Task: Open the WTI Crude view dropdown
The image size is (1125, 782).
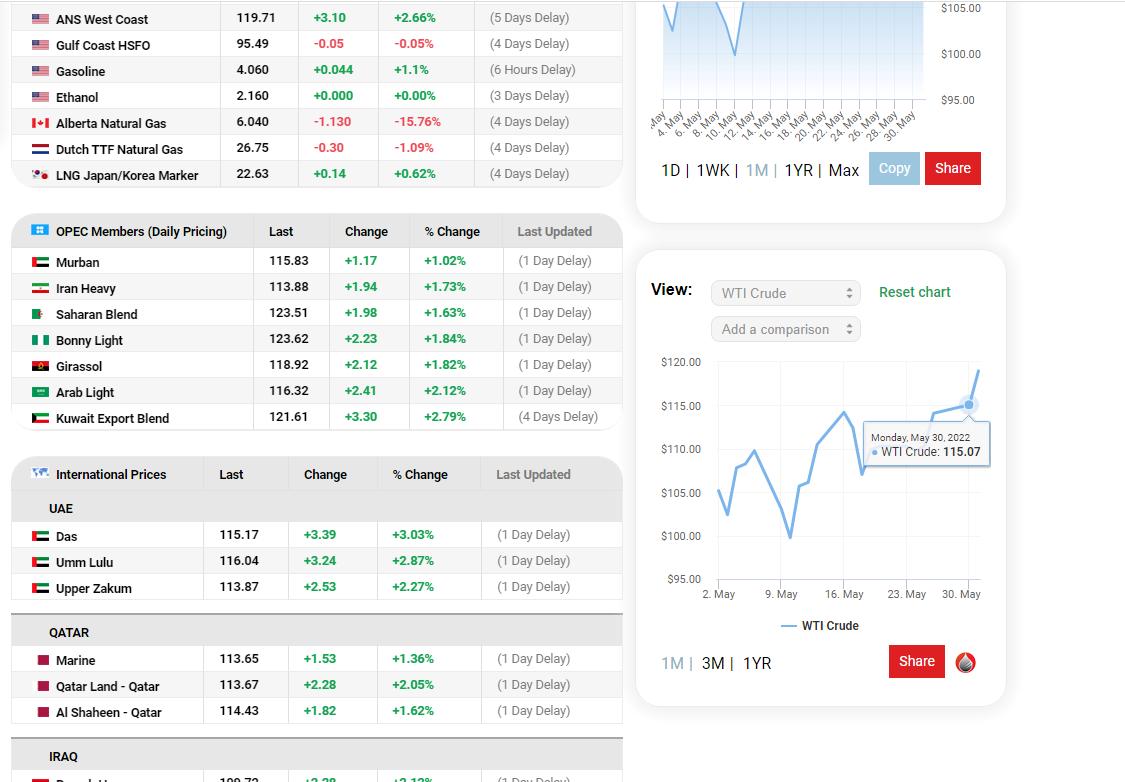Action: [786, 293]
